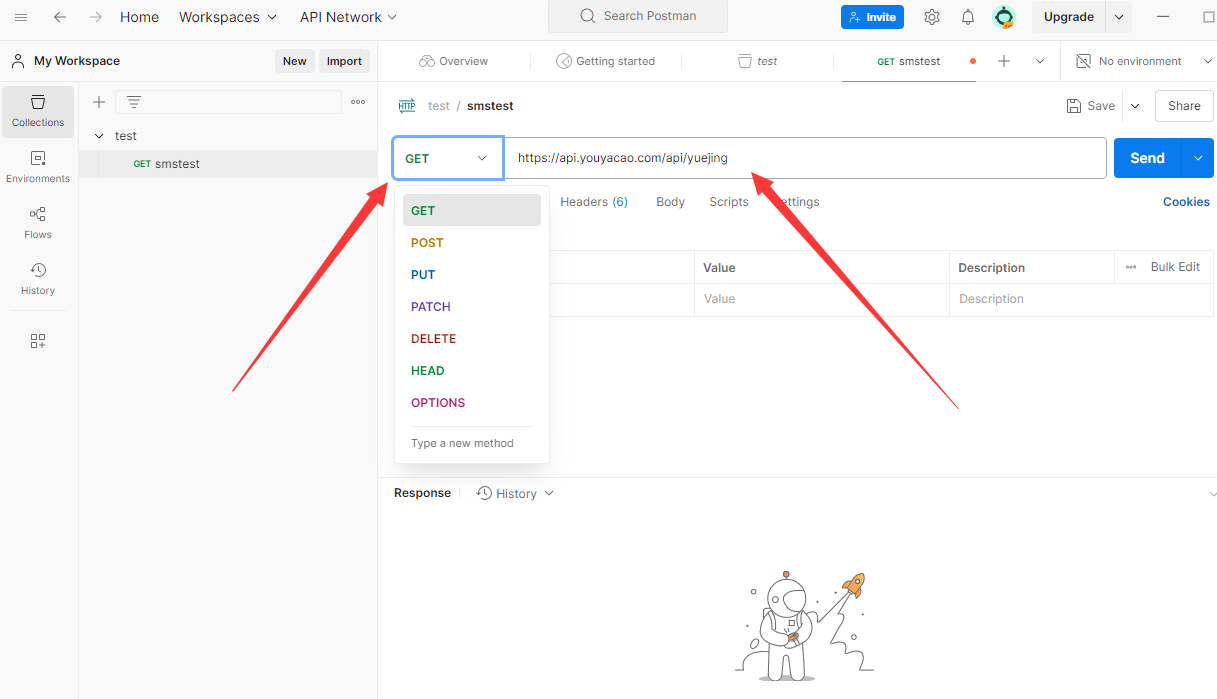This screenshot has height=699, width=1217.
Task: Open the Scripts tab
Action: [x=729, y=202]
